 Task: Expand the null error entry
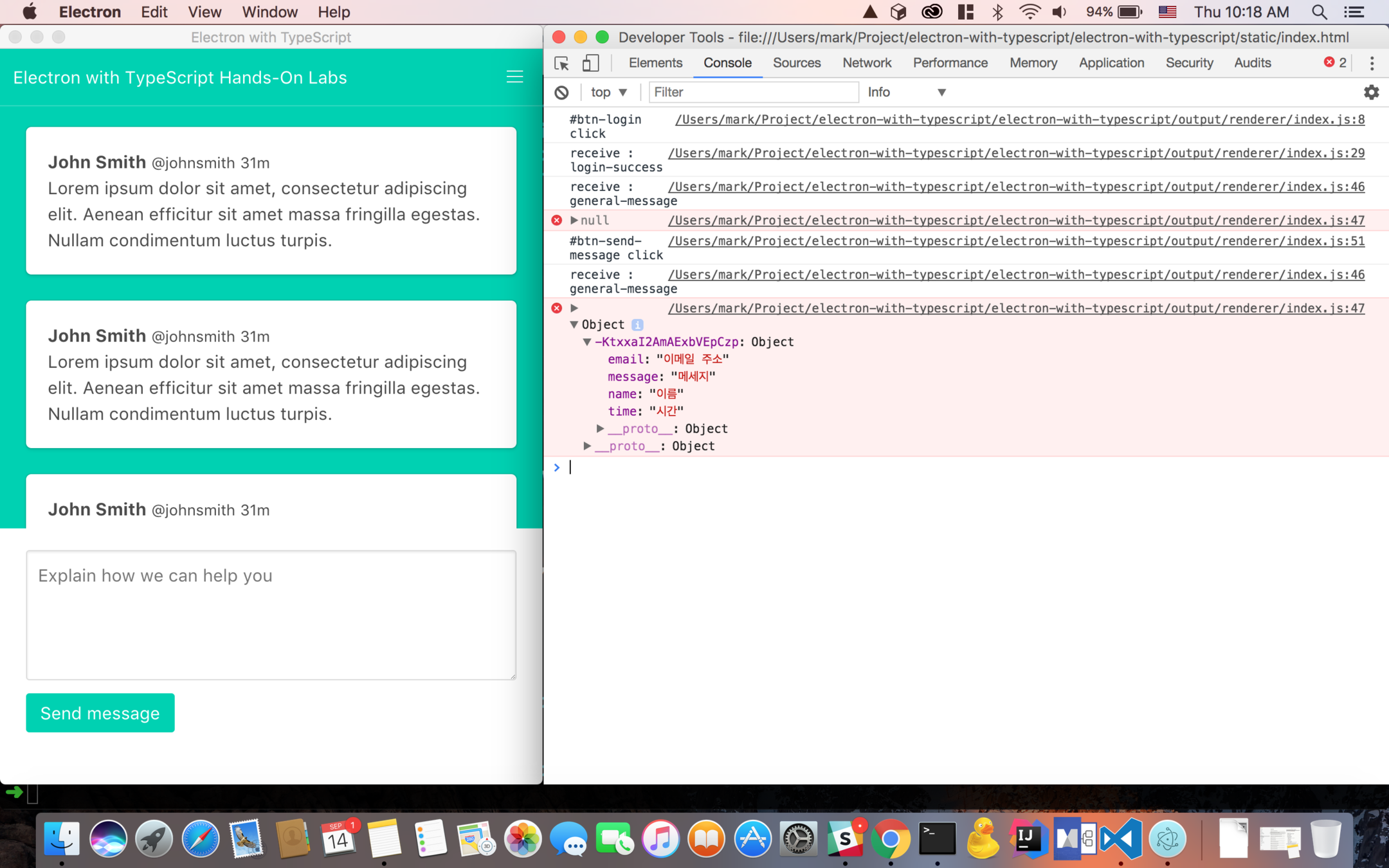tap(574, 221)
